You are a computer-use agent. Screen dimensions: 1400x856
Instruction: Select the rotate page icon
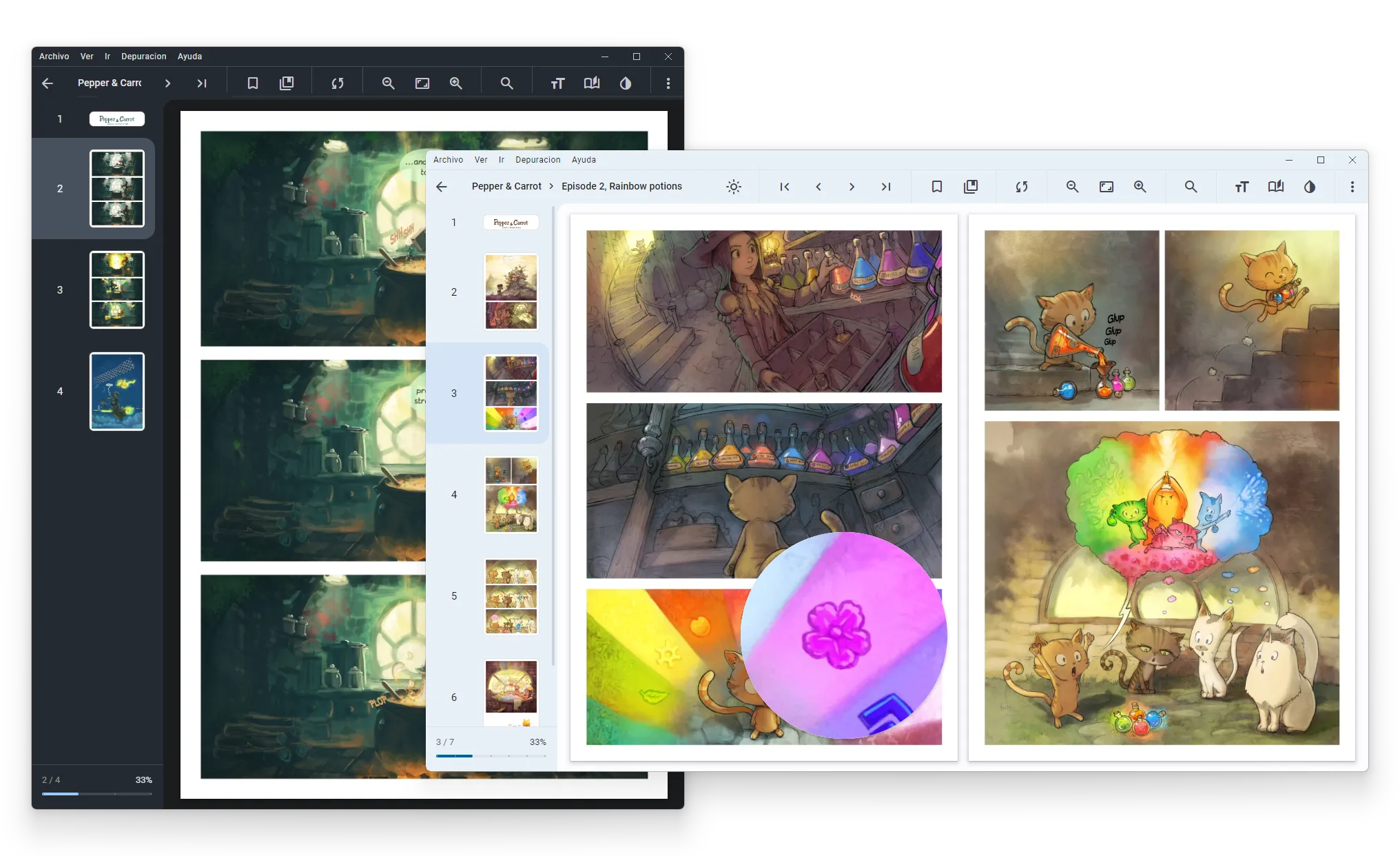coord(1021,186)
